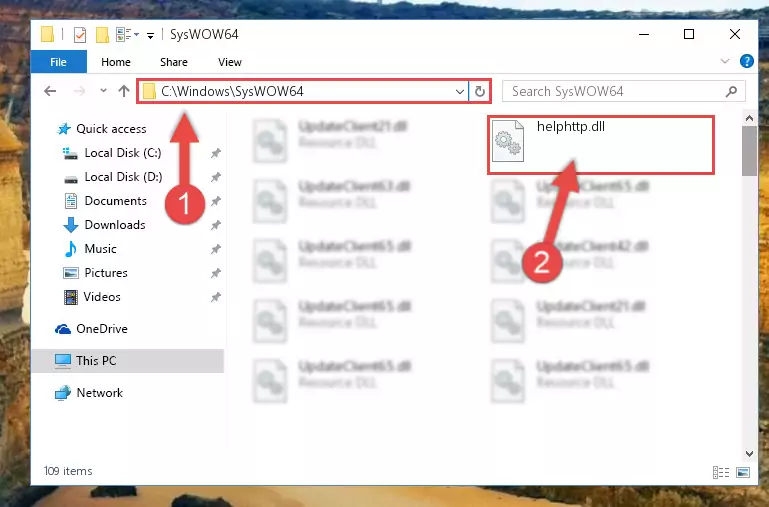Switch to Large icons view in status bar

[743, 472]
